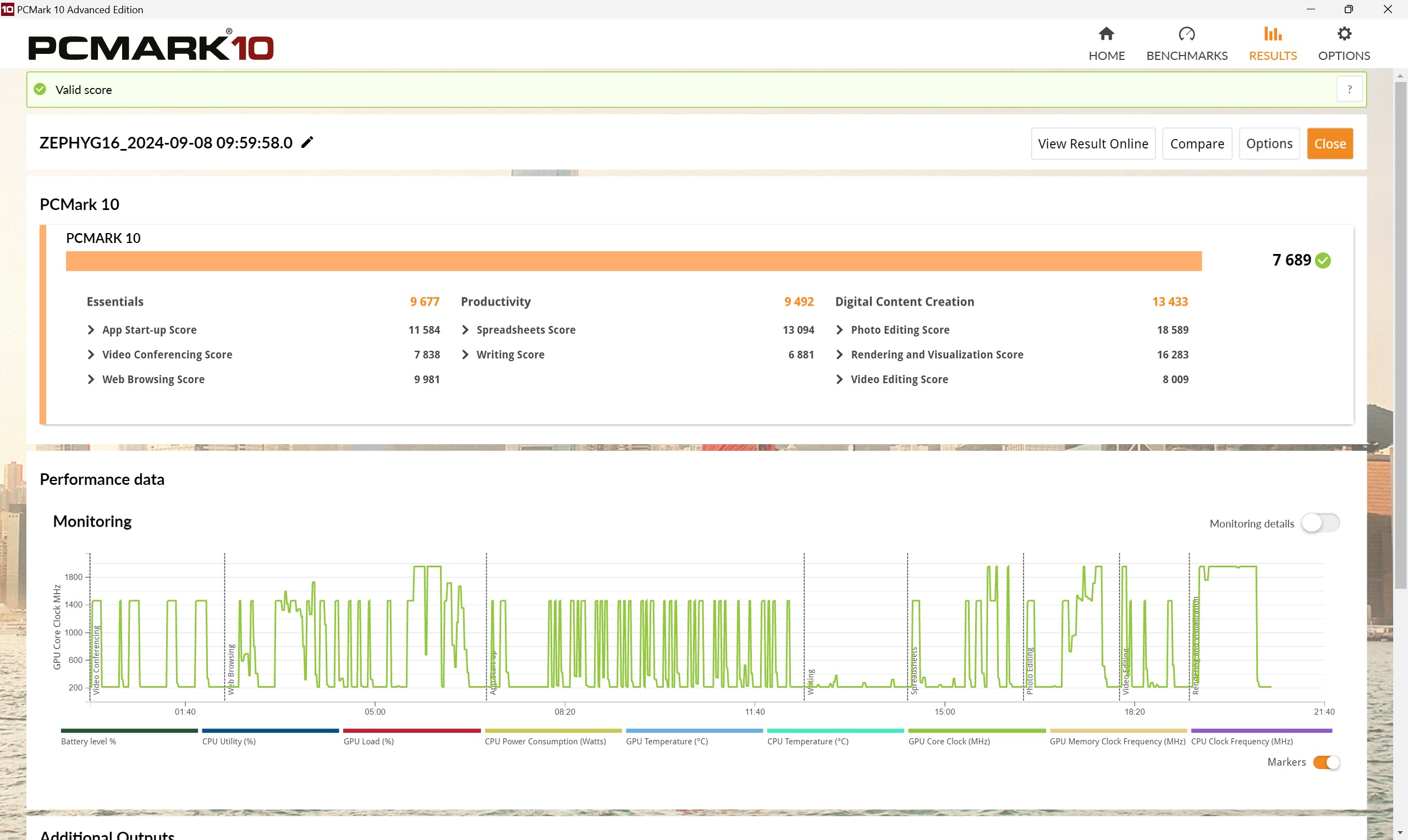Select the CPU Utility (%) legend
The width and height of the screenshot is (1408, 840).
[270, 738]
